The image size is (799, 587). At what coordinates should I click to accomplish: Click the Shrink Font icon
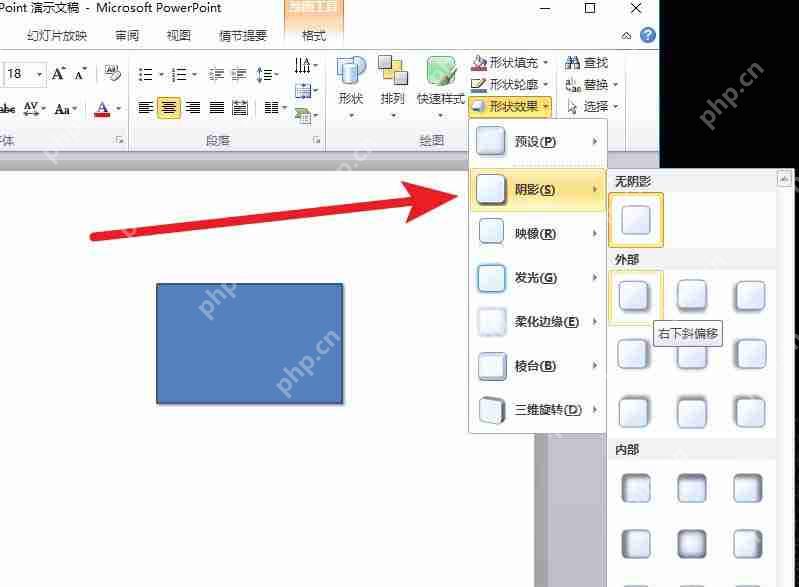click(x=80, y=74)
